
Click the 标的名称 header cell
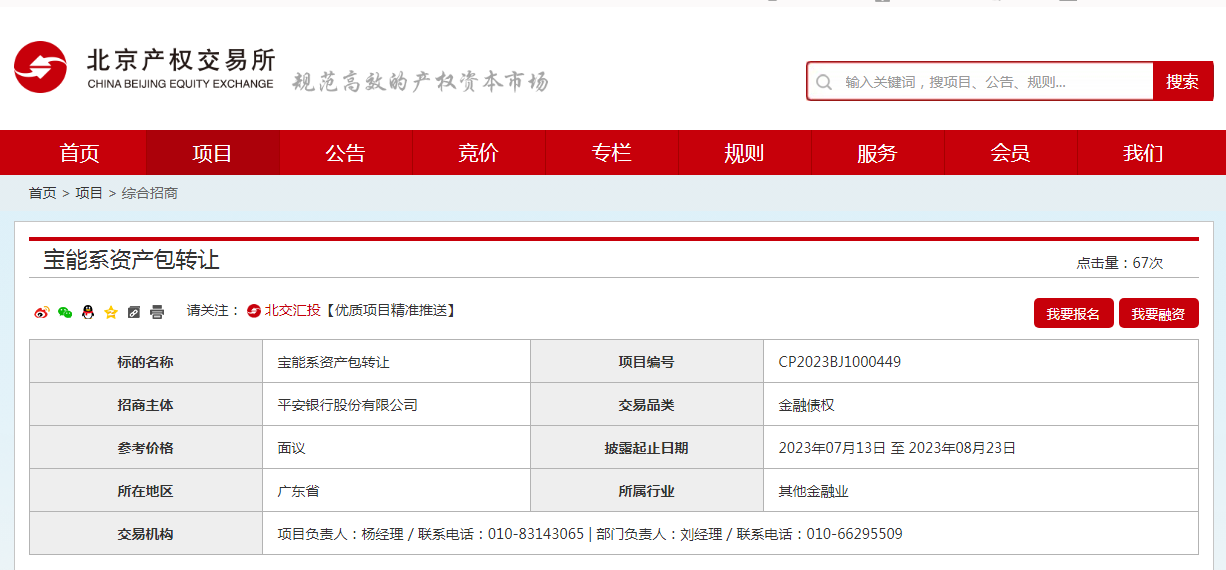click(x=146, y=362)
